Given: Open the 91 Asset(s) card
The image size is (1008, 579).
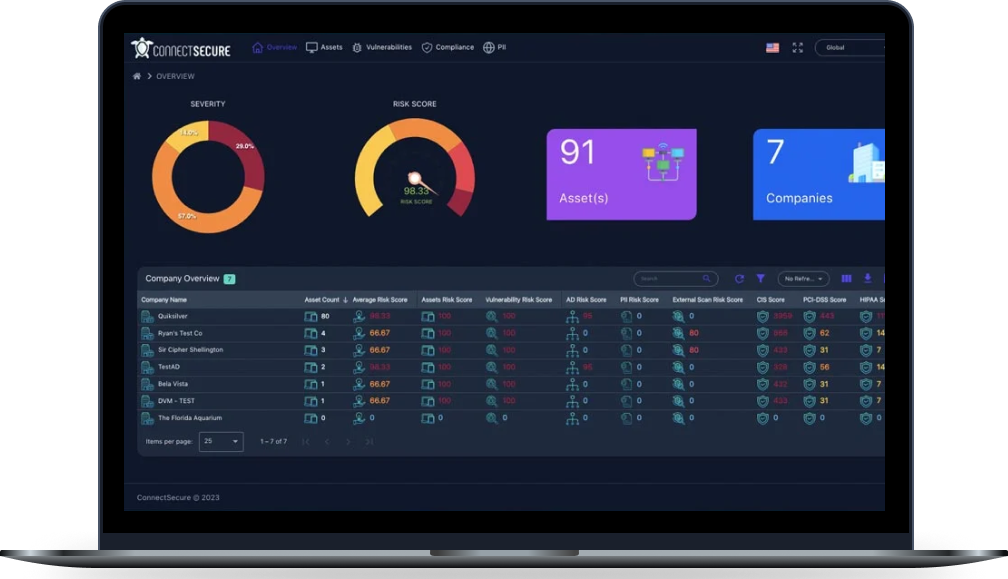Looking at the screenshot, I should pos(622,174).
